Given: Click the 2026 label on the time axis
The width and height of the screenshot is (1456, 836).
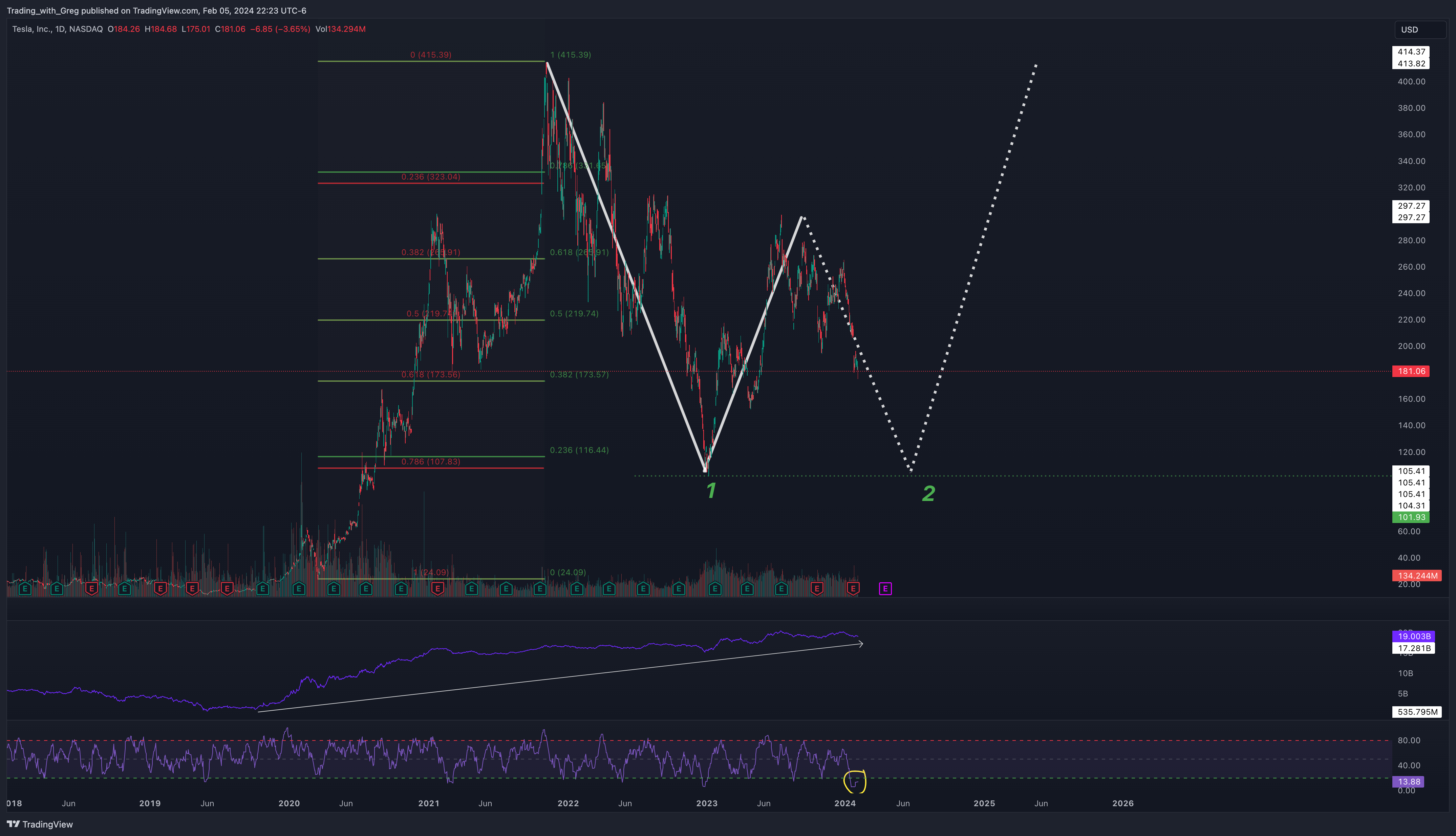Looking at the screenshot, I should (x=1123, y=803).
